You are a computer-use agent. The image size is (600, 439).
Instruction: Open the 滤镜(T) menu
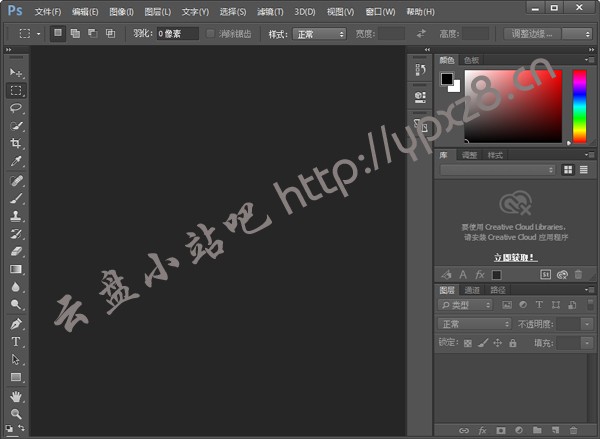pos(270,12)
